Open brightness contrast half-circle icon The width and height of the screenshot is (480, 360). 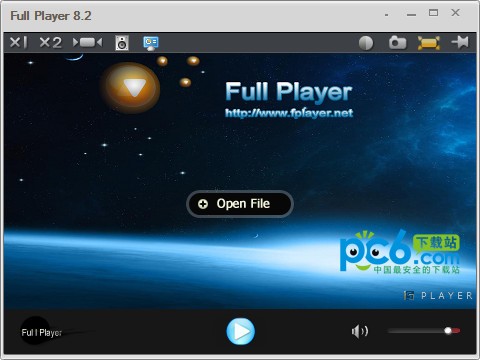click(366, 43)
